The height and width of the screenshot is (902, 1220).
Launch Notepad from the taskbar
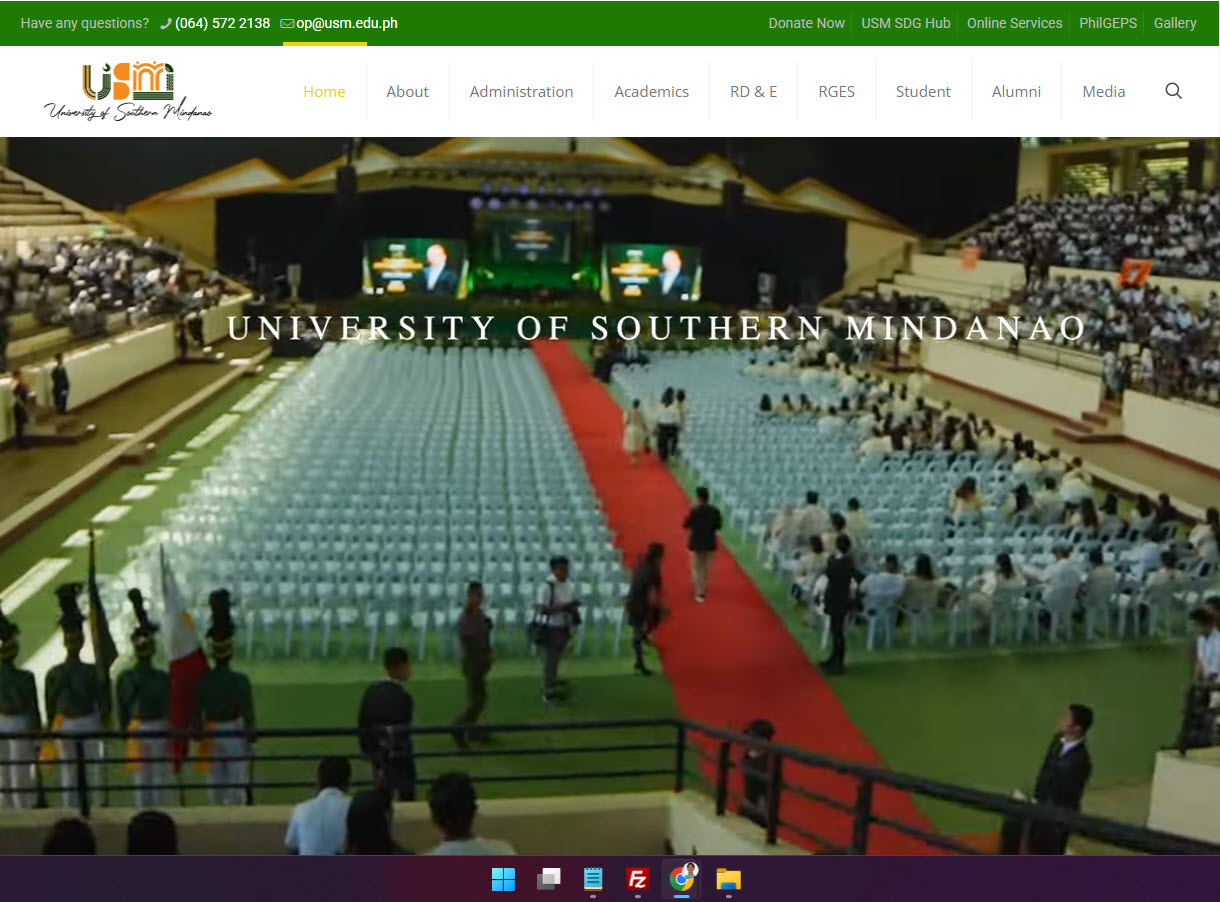(x=593, y=879)
